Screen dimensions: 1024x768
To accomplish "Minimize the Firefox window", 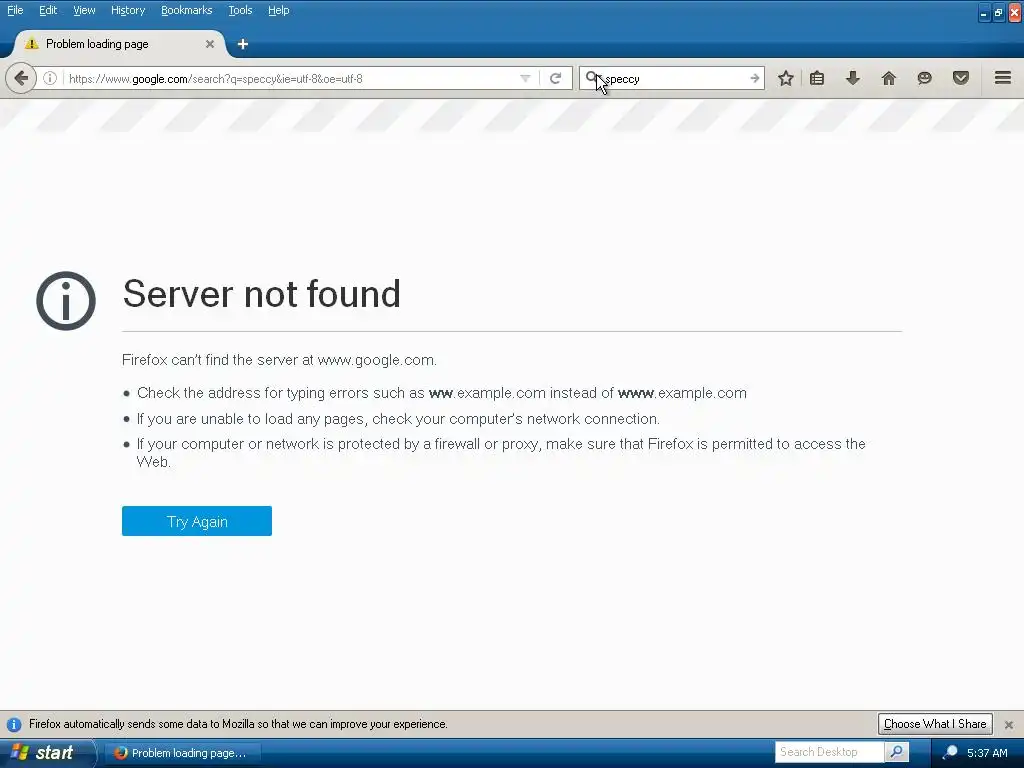I will [984, 12].
